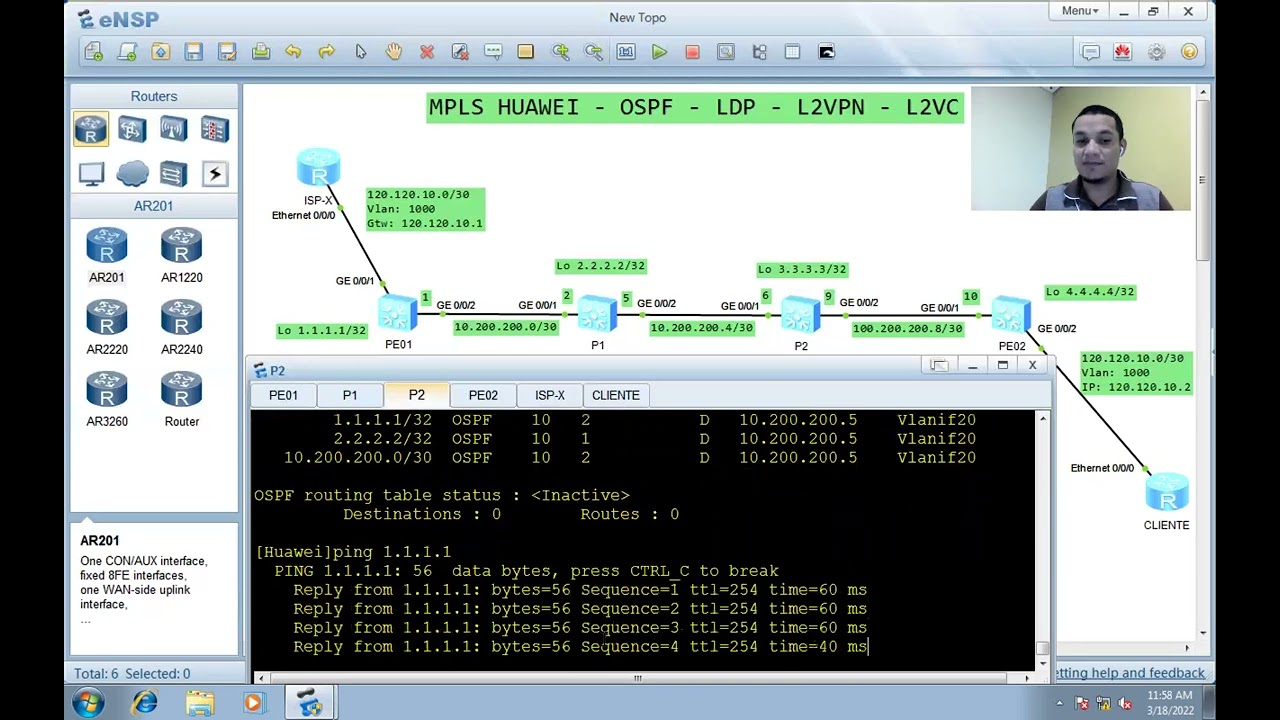The image size is (1280, 720).
Task: Switch to the P1 terminal tab
Action: pos(350,395)
